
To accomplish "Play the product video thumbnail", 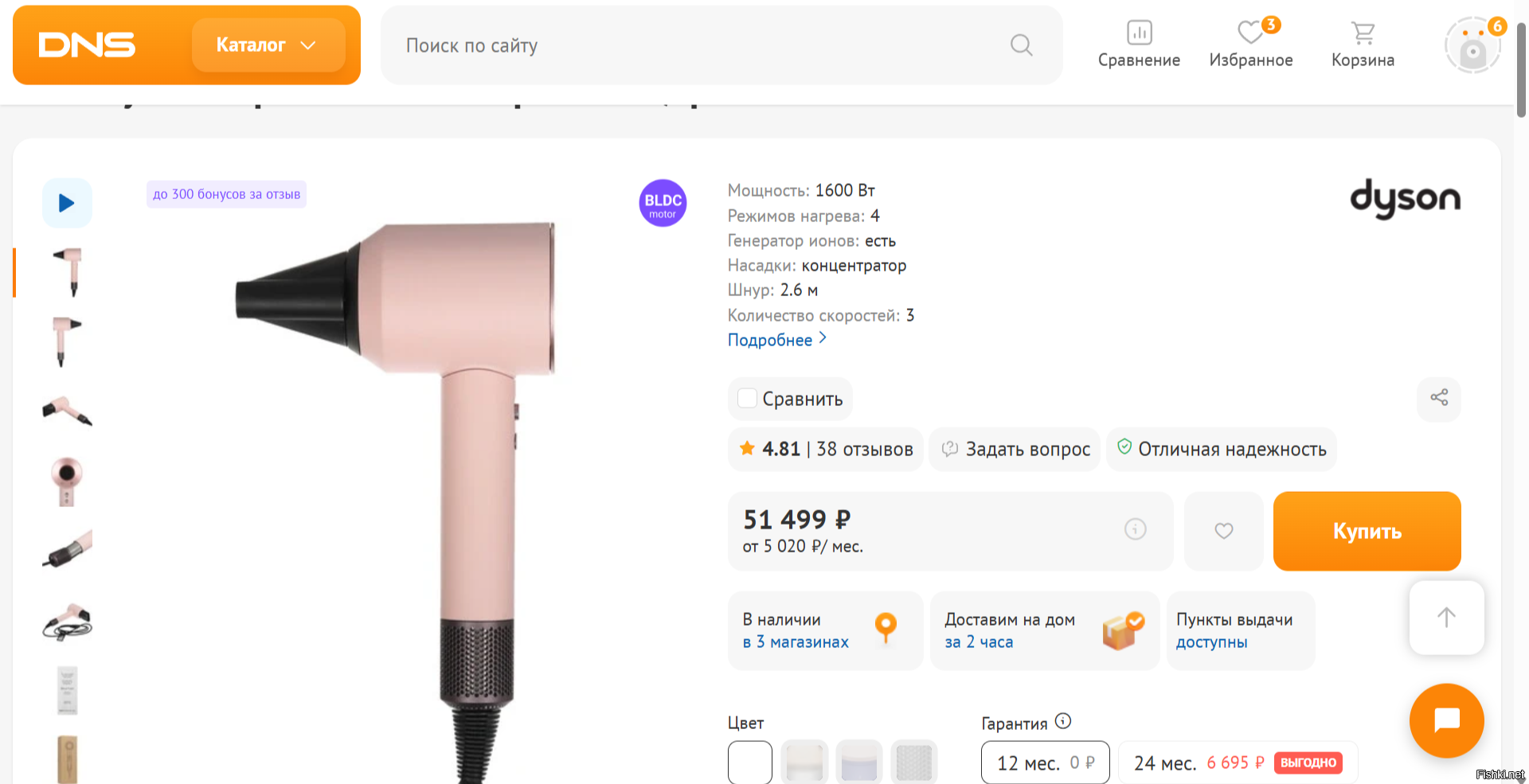I will 67,203.
